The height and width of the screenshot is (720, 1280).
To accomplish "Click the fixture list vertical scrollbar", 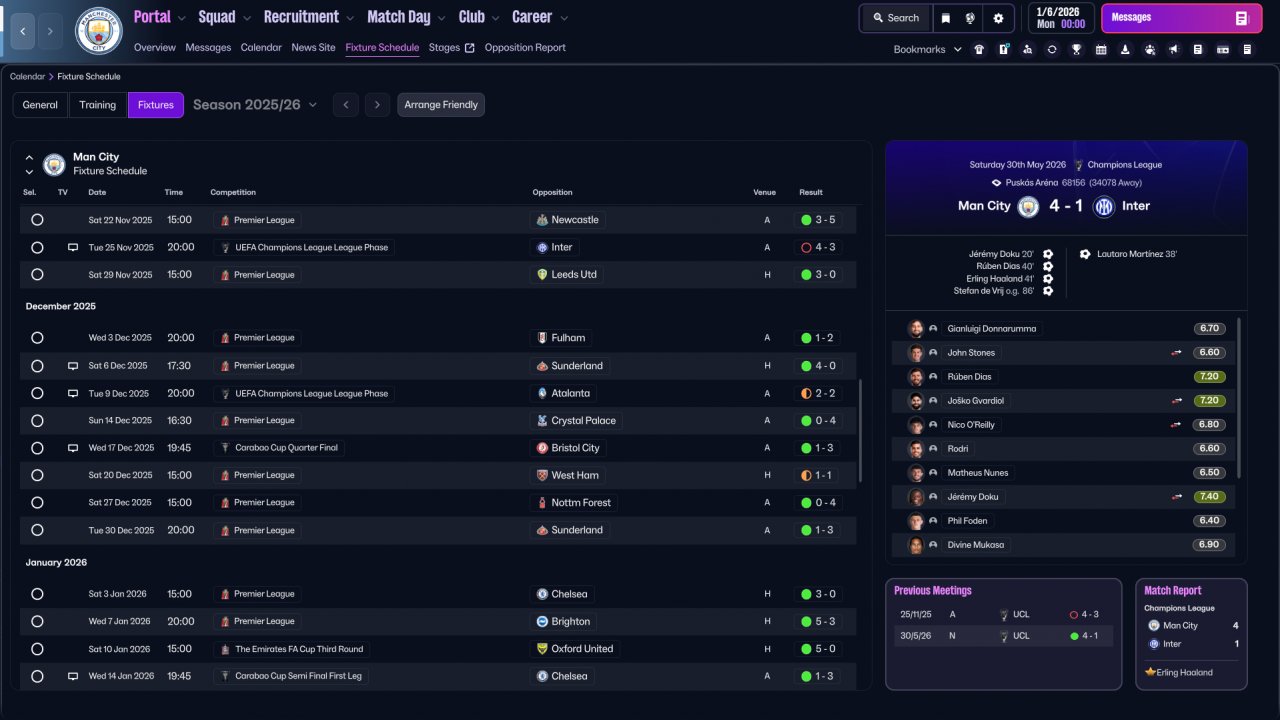I will [x=860, y=430].
